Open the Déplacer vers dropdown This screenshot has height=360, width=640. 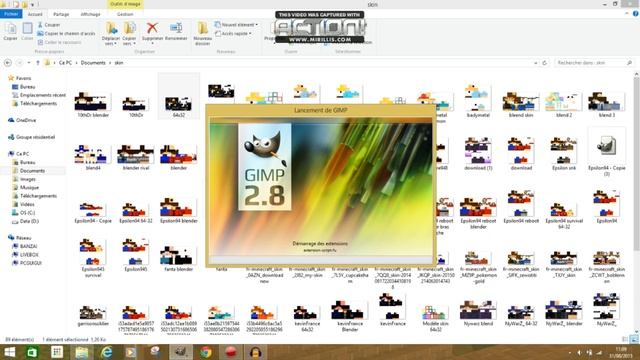point(111,43)
